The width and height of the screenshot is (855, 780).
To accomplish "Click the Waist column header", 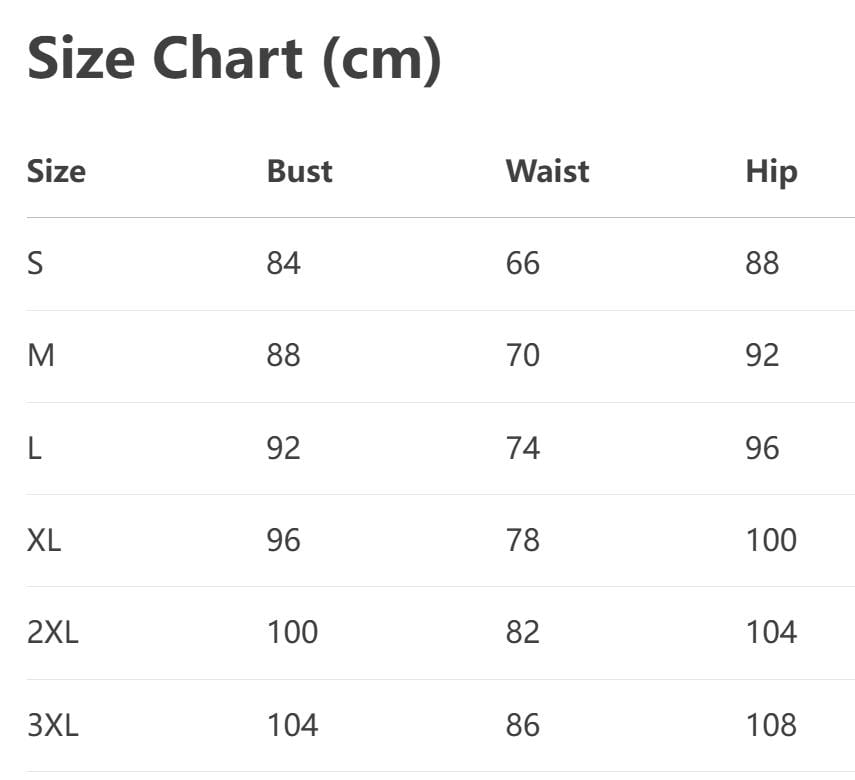I will click(547, 171).
